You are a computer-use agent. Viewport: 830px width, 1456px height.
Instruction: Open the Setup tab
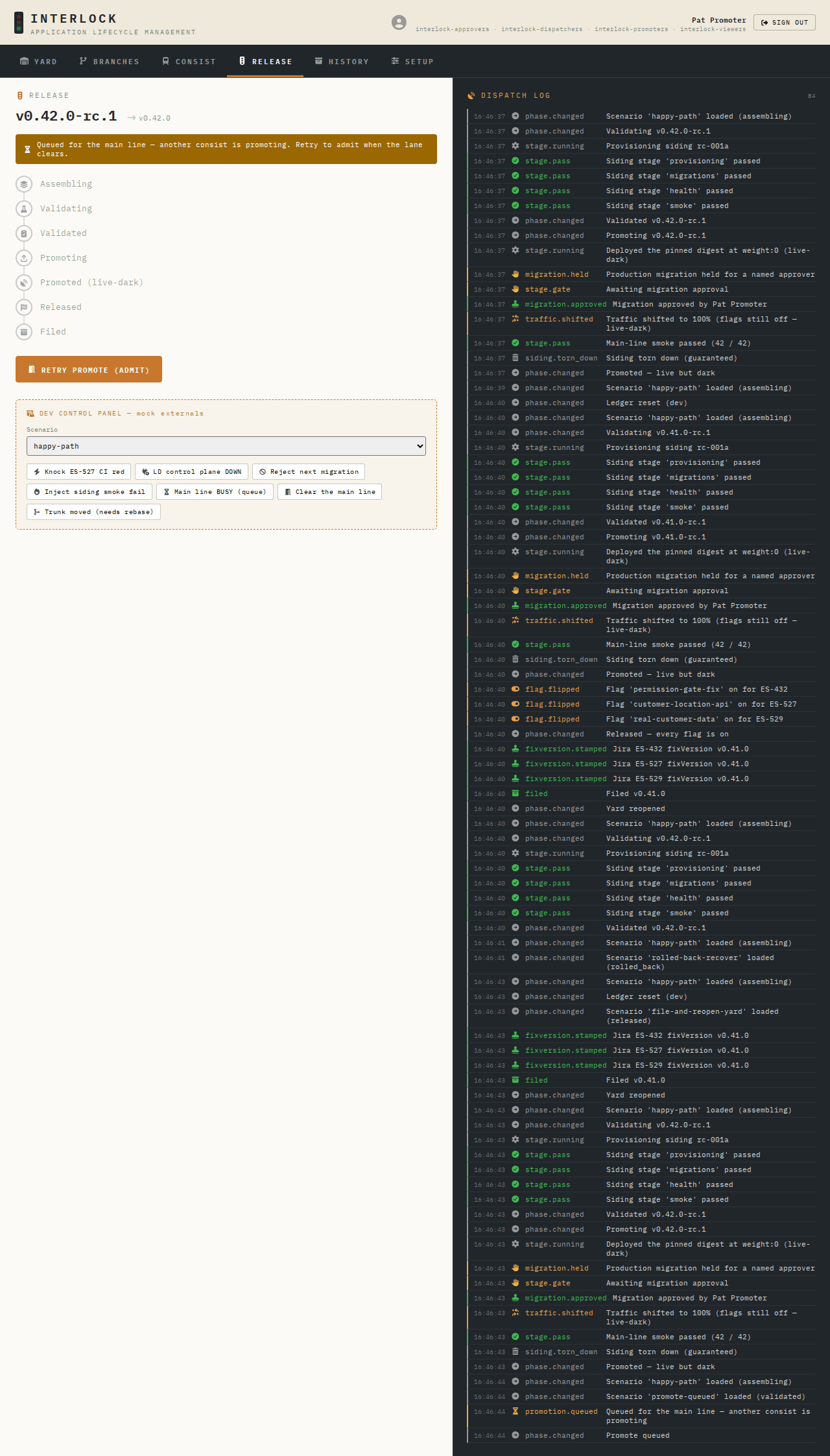[412, 62]
